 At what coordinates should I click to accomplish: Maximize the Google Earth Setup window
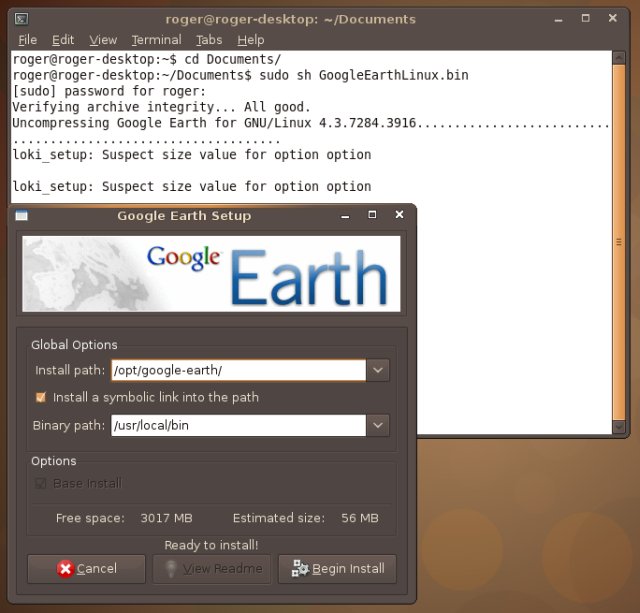coord(372,215)
